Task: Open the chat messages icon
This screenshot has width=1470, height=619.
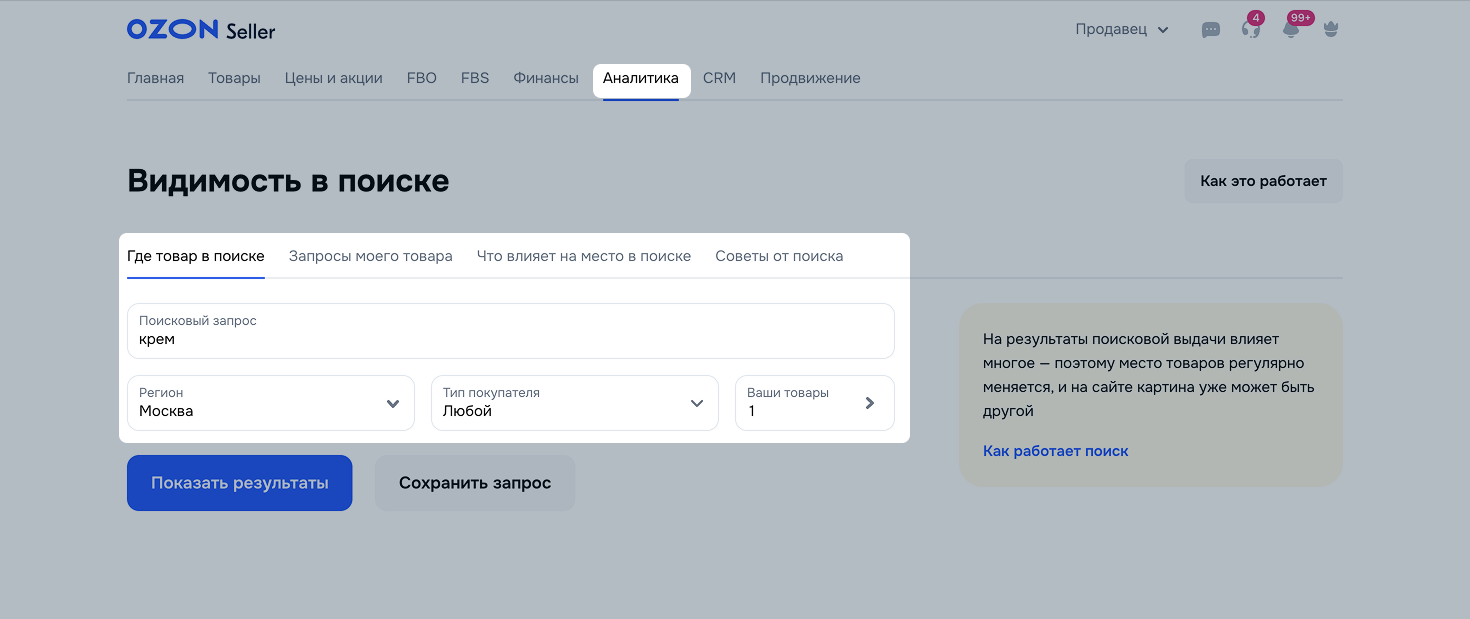Action: 1210,30
